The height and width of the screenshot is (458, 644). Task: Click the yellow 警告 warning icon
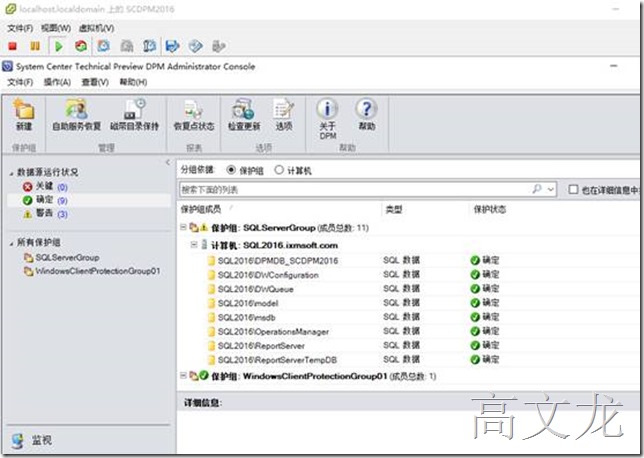tap(28, 214)
